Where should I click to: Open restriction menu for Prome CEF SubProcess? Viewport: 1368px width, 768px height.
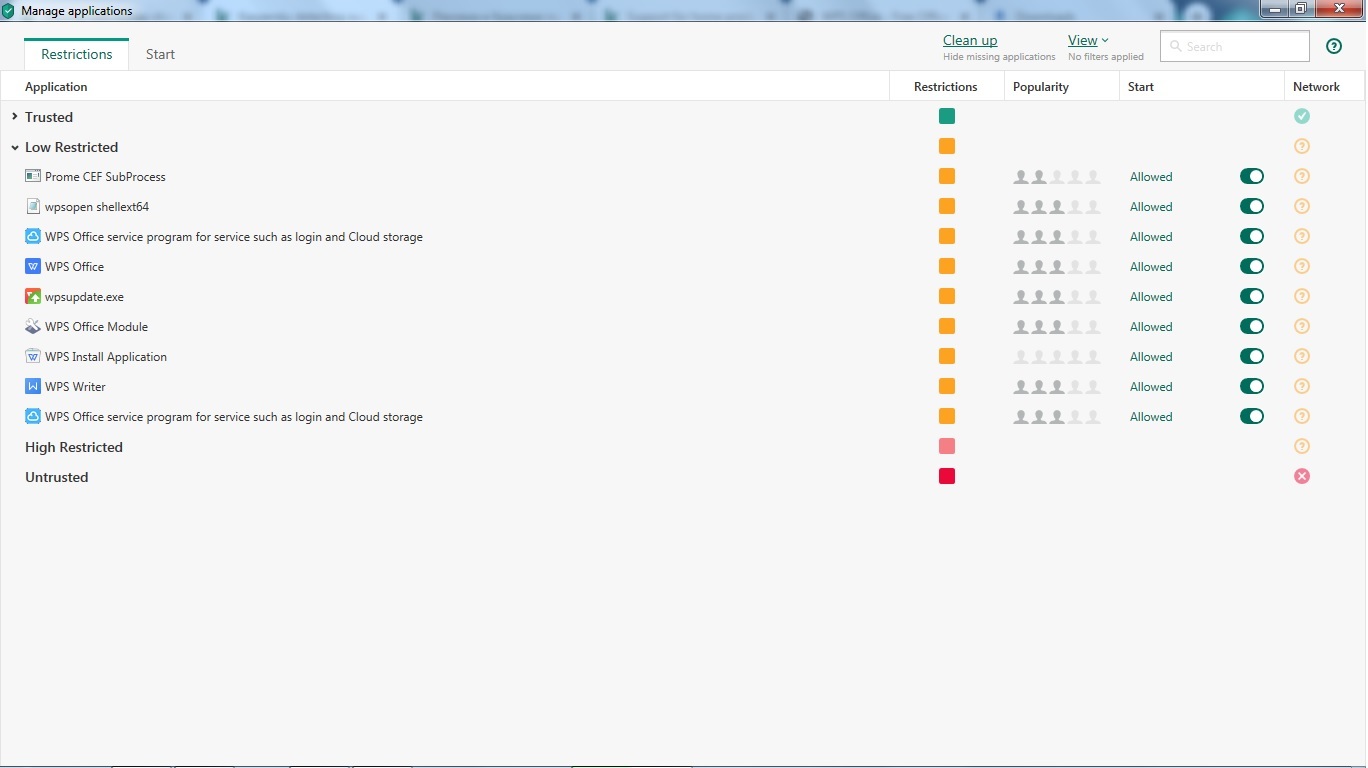(x=947, y=176)
